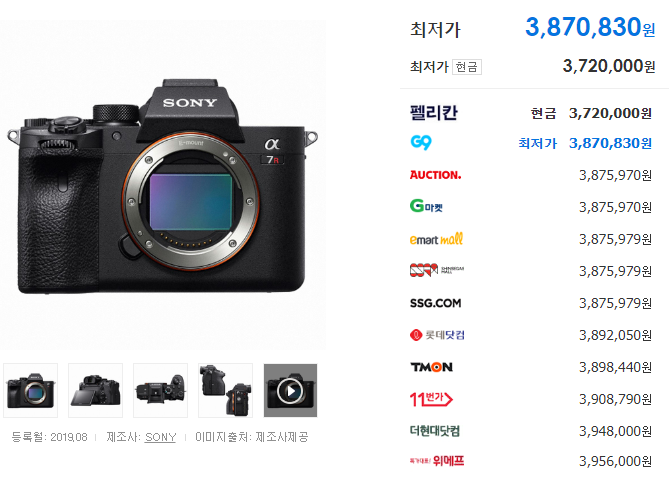Open the SONY manufacturer link
Image resolution: width=669 pixels, height=478 pixels.
click(x=160, y=437)
